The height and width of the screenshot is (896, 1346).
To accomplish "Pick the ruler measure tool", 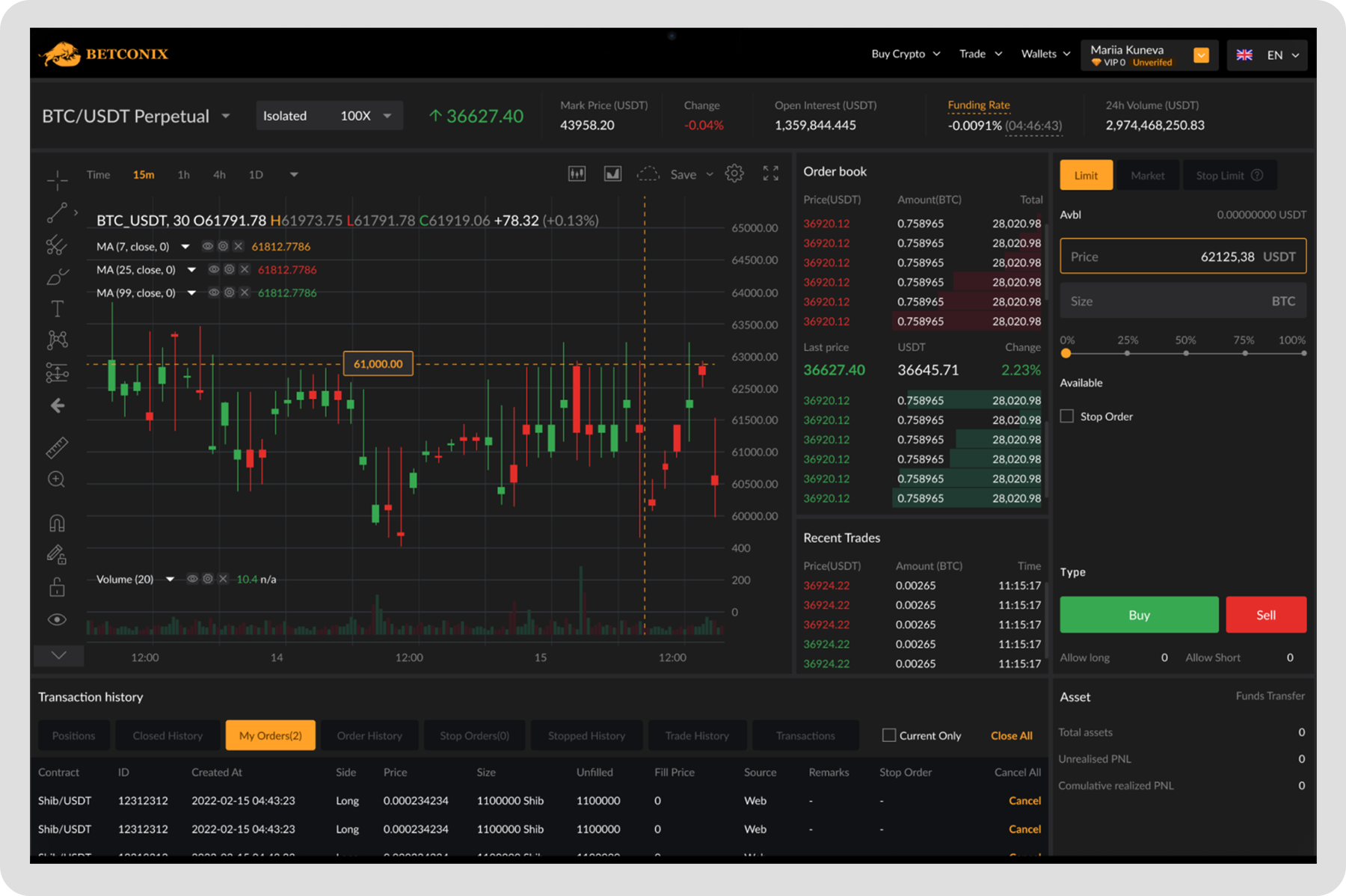I will [x=57, y=447].
